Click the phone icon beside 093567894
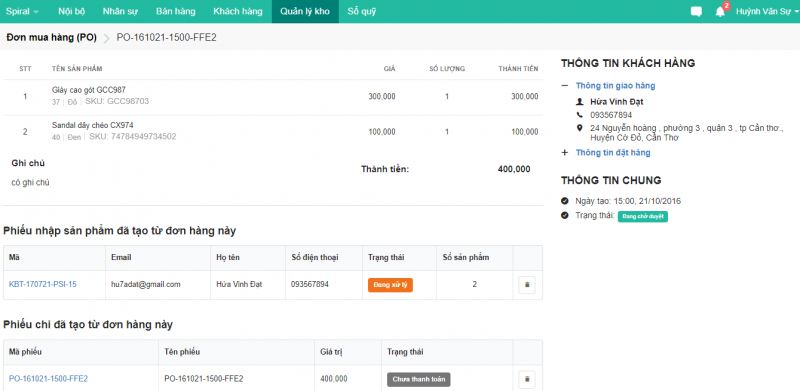 pos(579,115)
